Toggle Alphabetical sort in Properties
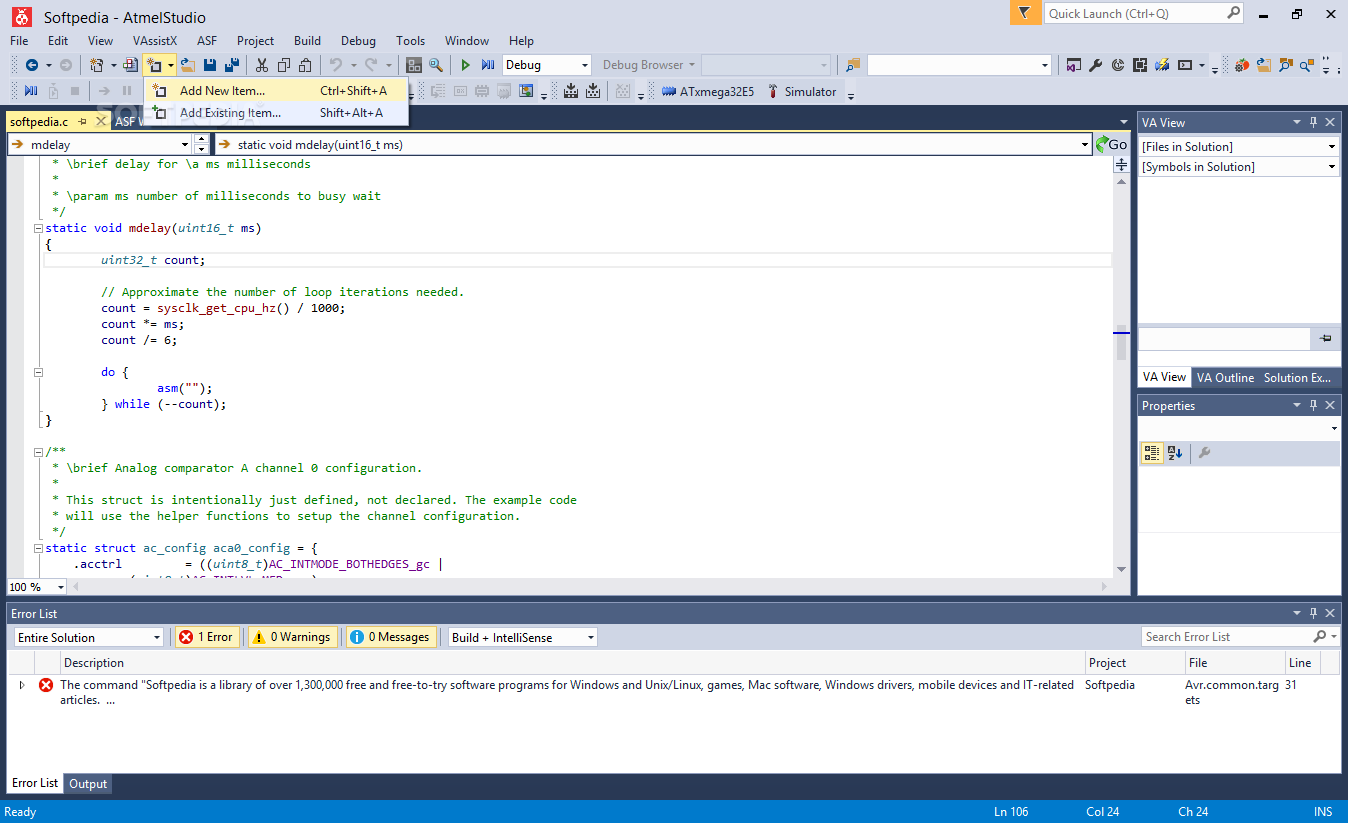 click(x=1175, y=453)
